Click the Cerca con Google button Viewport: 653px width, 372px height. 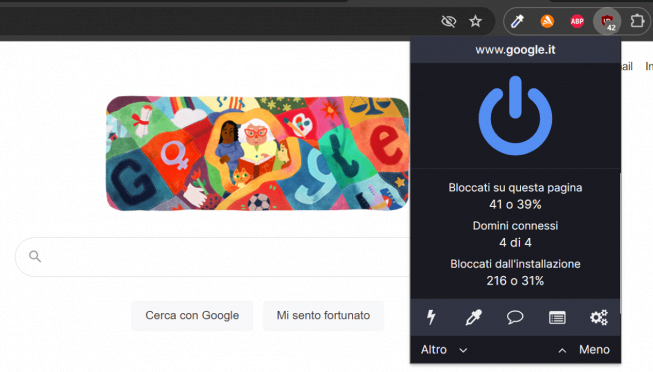192,316
